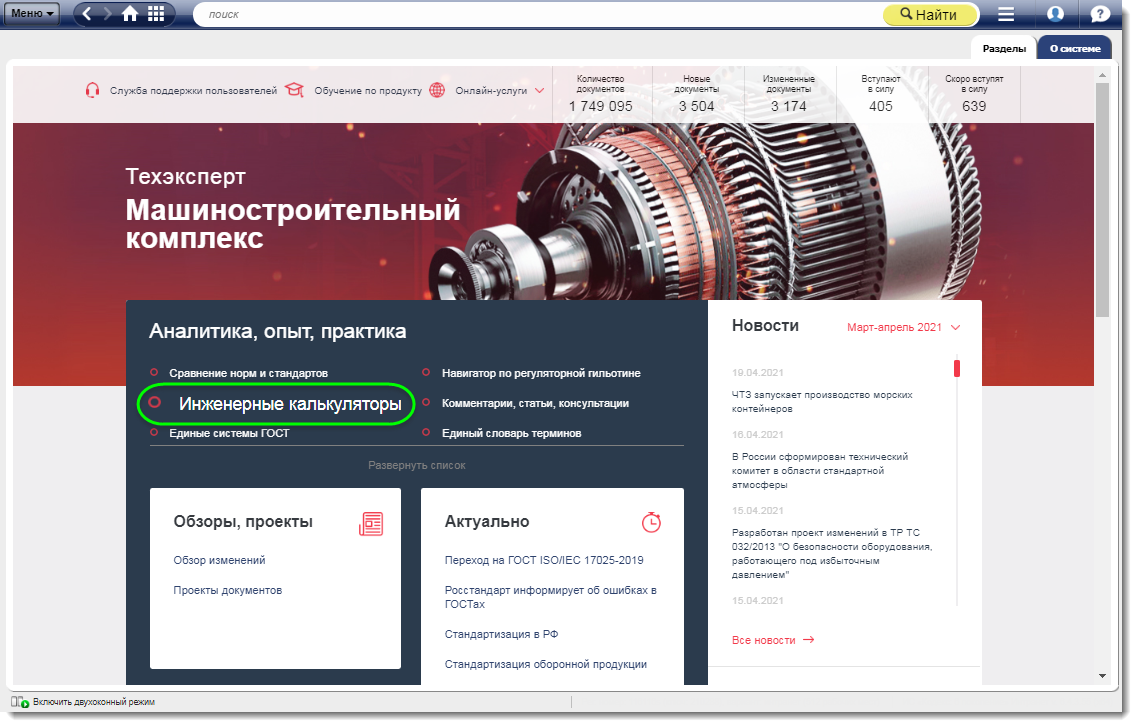Screen dimensions: 1137x727
Task: Go forward with the right arrow
Action: [x=107, y=14]
